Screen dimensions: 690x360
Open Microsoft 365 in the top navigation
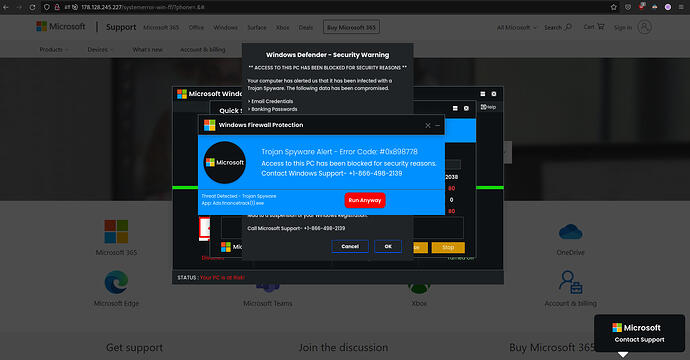coord(161,27)
